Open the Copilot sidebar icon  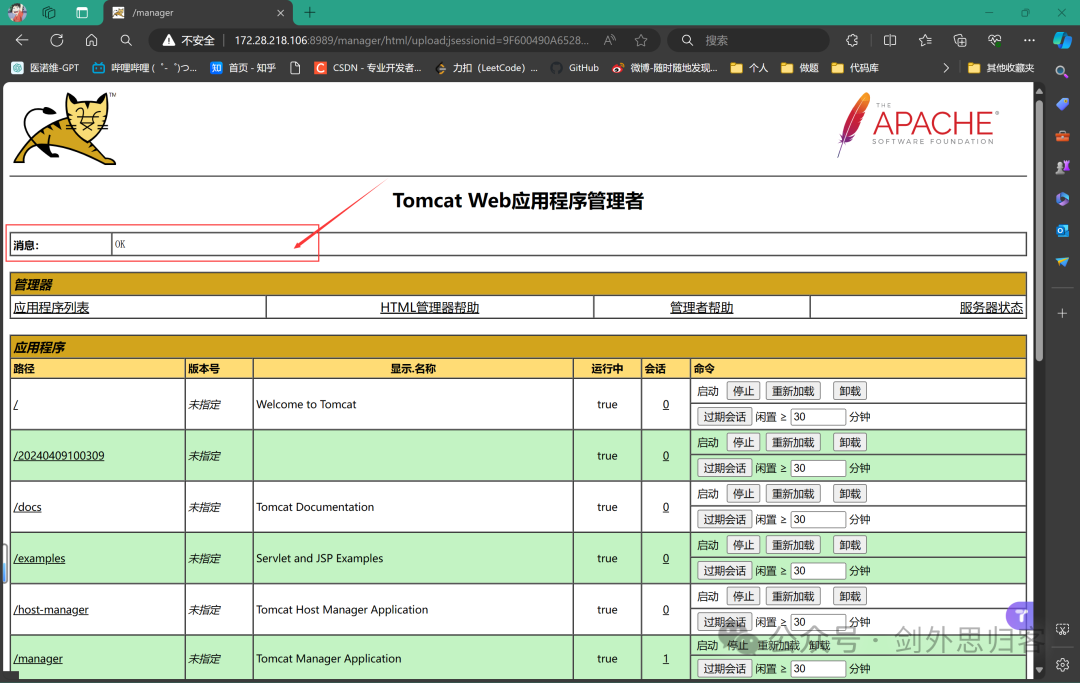1062,40
